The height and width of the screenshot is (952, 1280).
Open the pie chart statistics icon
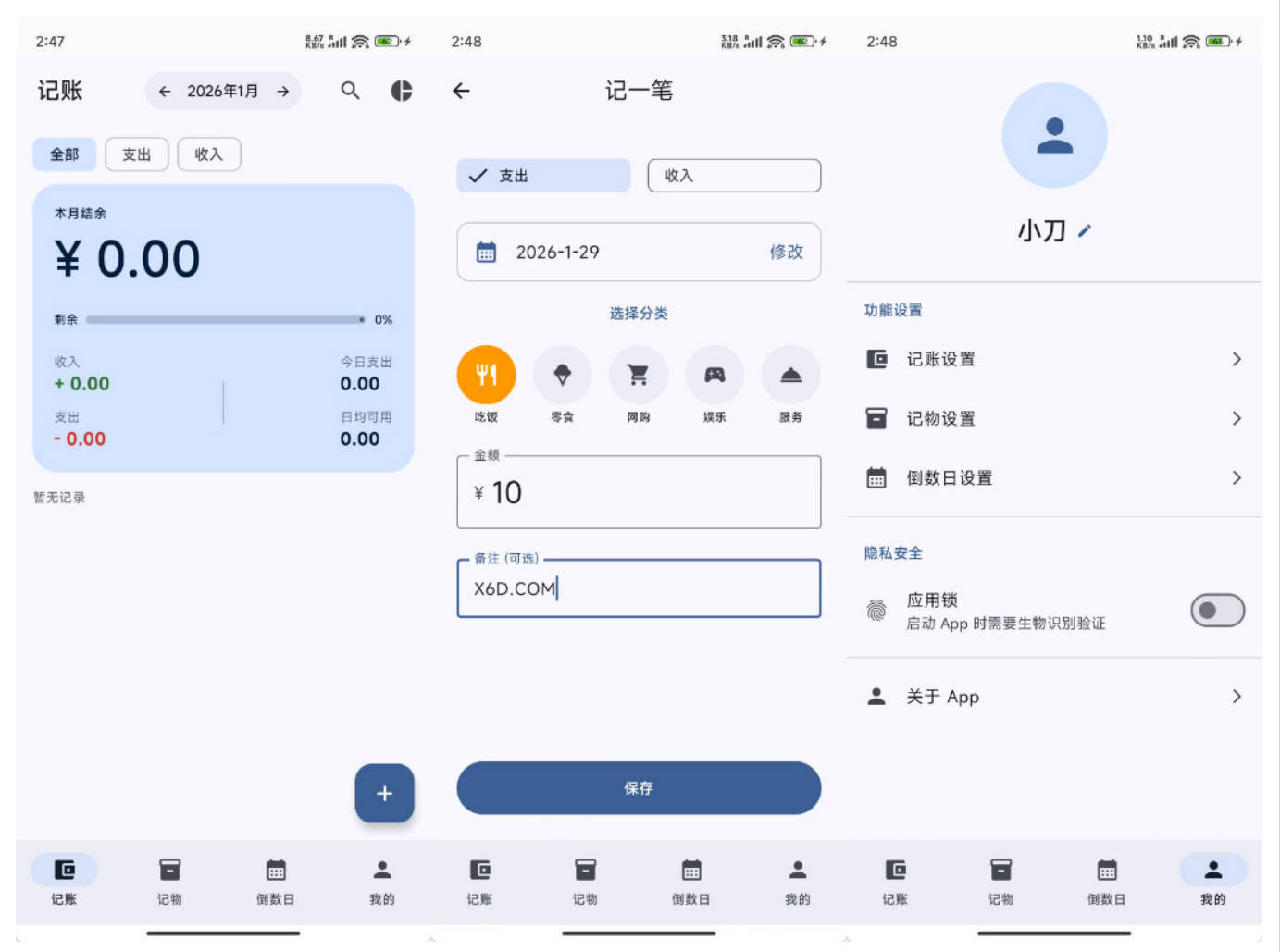[400, 91]
